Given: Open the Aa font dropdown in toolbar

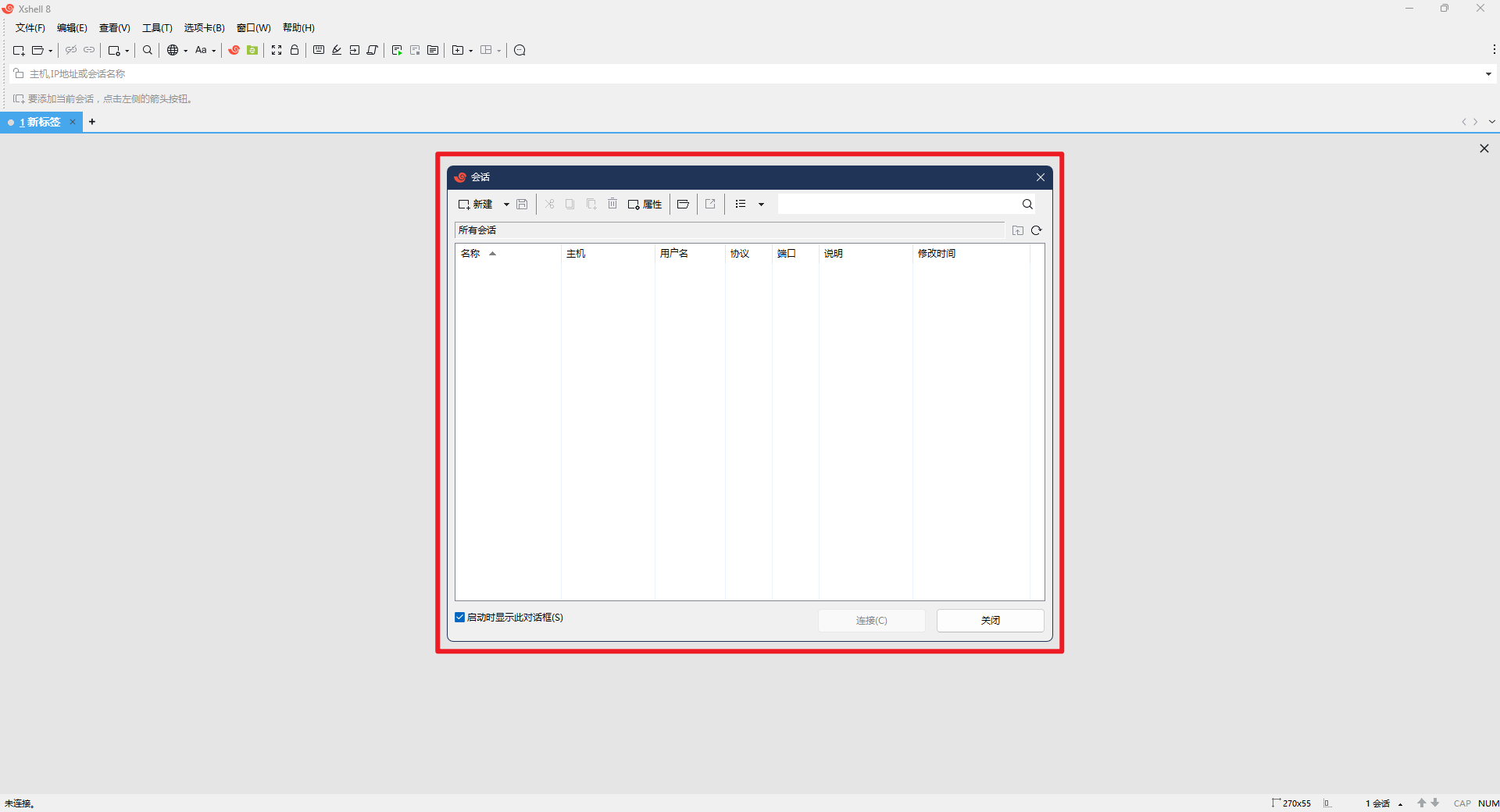Looking at the screenshot, I should point(205,50).
